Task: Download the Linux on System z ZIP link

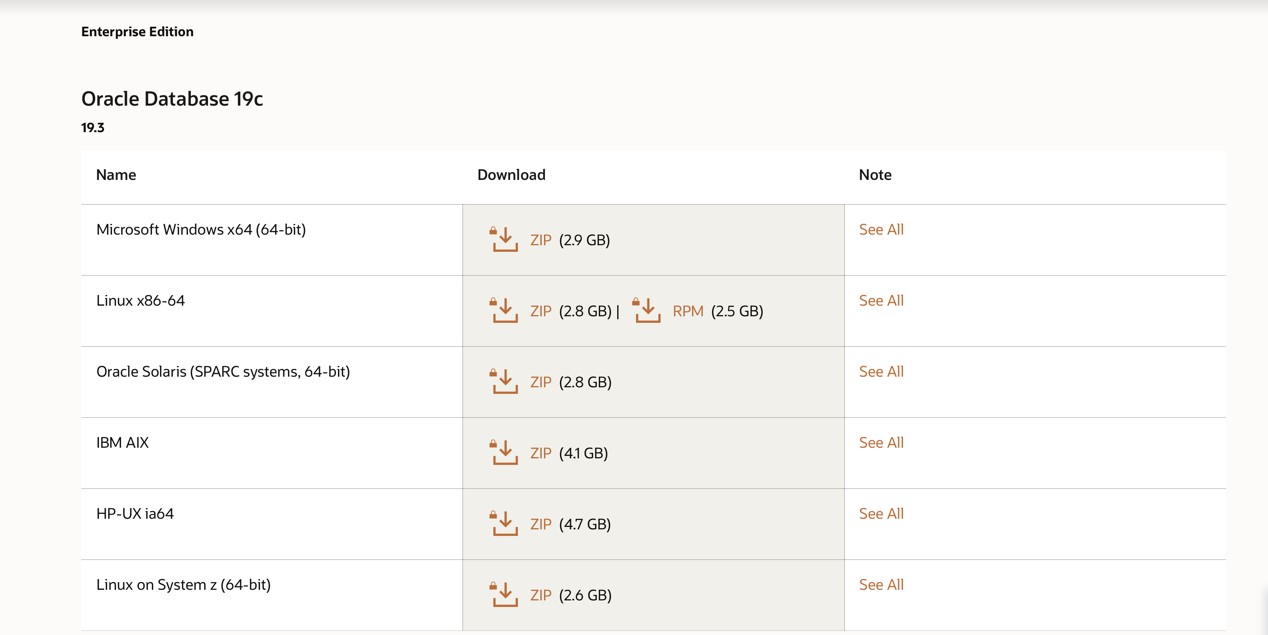Action: (x=541, y=595)
